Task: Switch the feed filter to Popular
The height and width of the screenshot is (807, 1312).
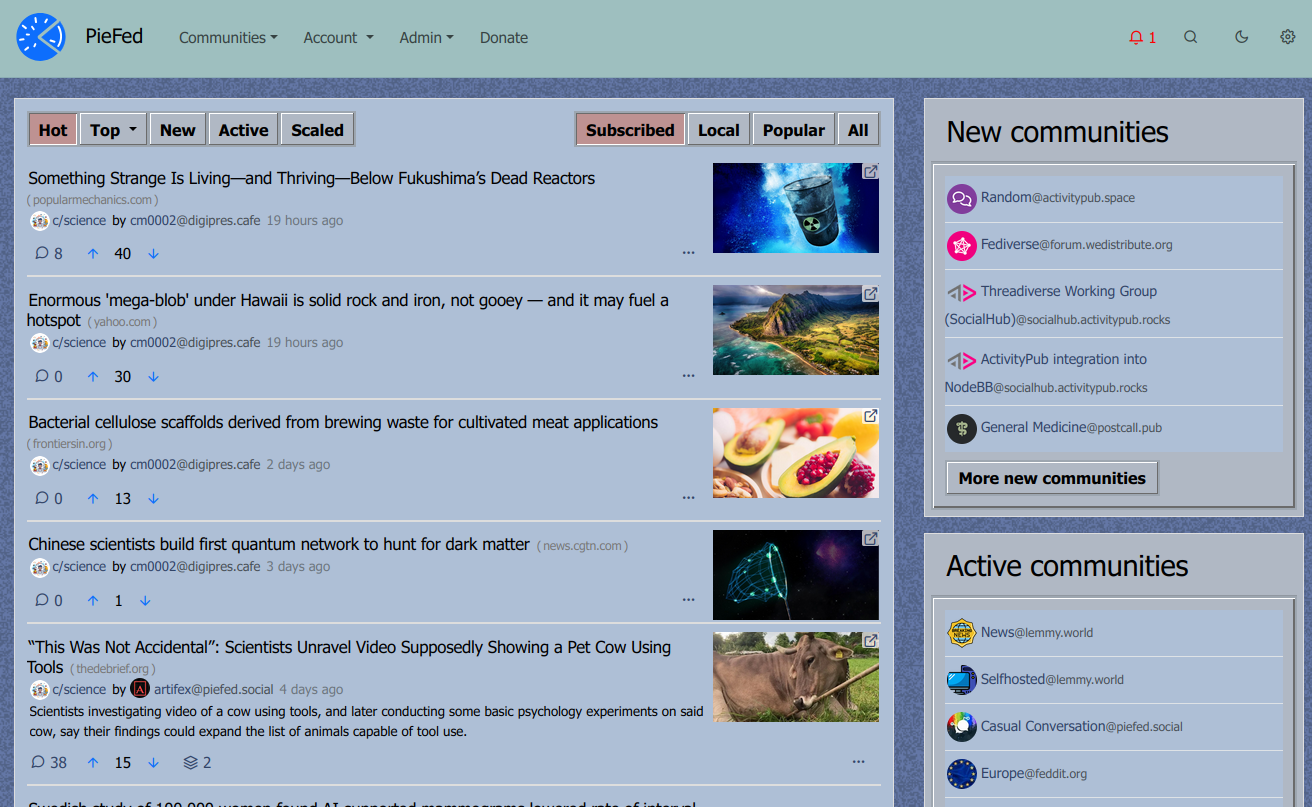Action: (793, 130)
